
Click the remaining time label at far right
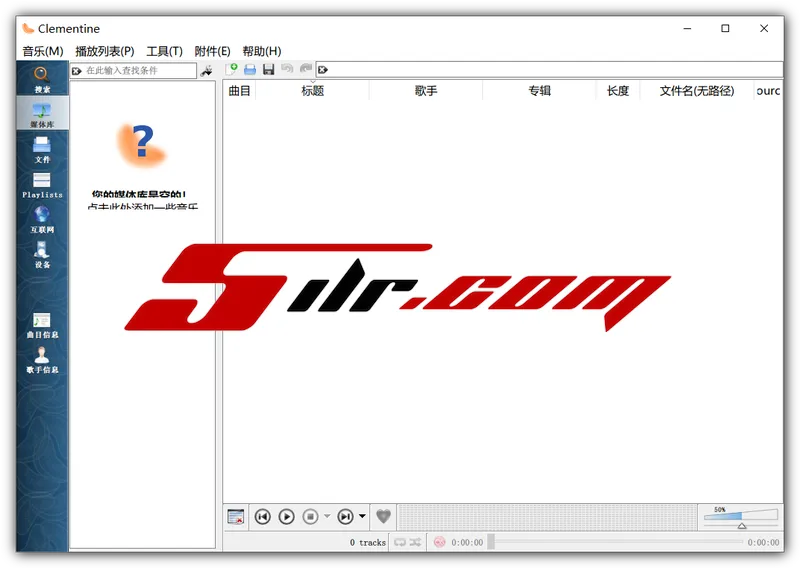pos(763,542)
